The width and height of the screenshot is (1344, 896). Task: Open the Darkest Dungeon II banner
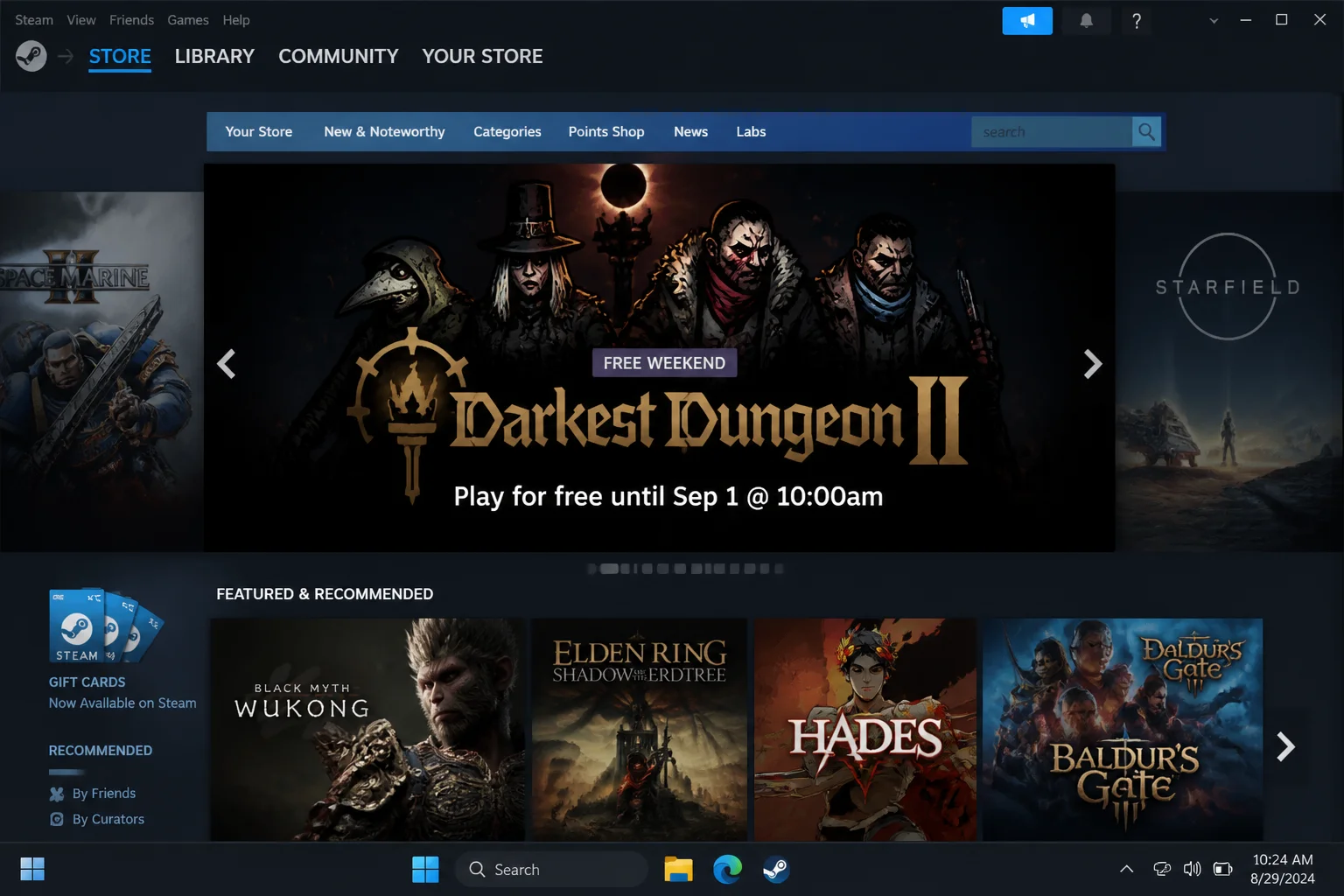(660, 357)
